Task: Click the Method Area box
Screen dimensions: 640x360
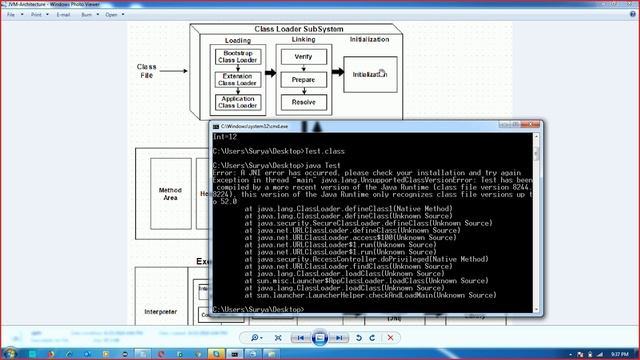Action: pyautogui.click(x=171, y=193)
